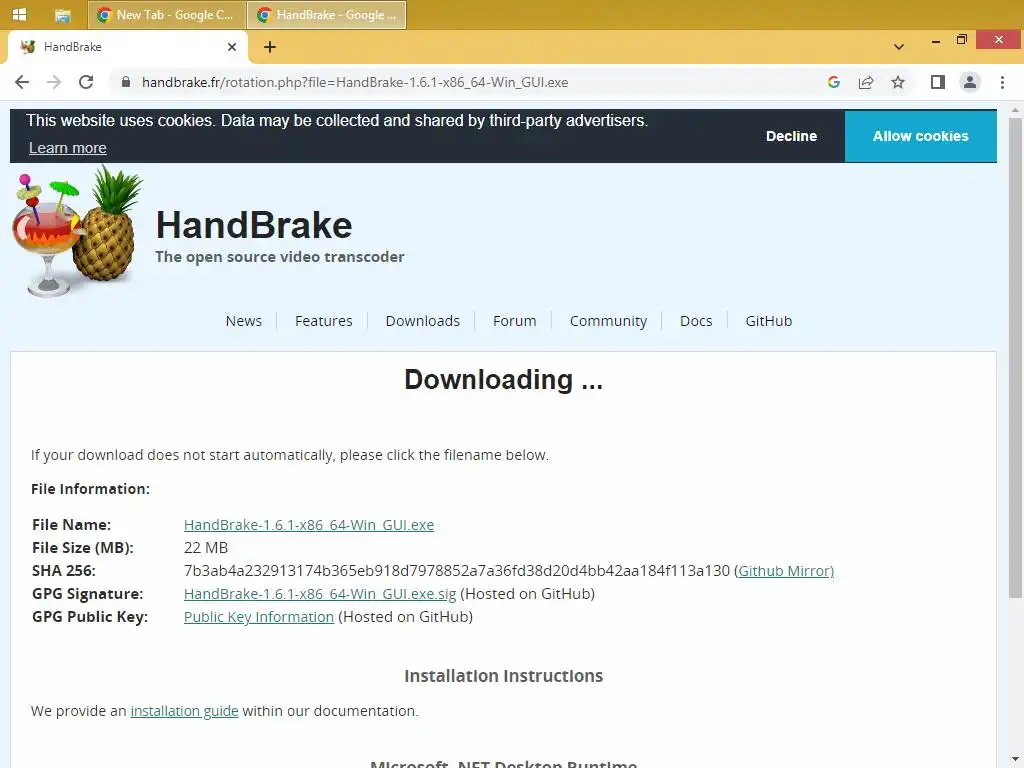Screen dimensions: 1024x768
Task: Go back to the previous page
Action: [x=22, y=82]
